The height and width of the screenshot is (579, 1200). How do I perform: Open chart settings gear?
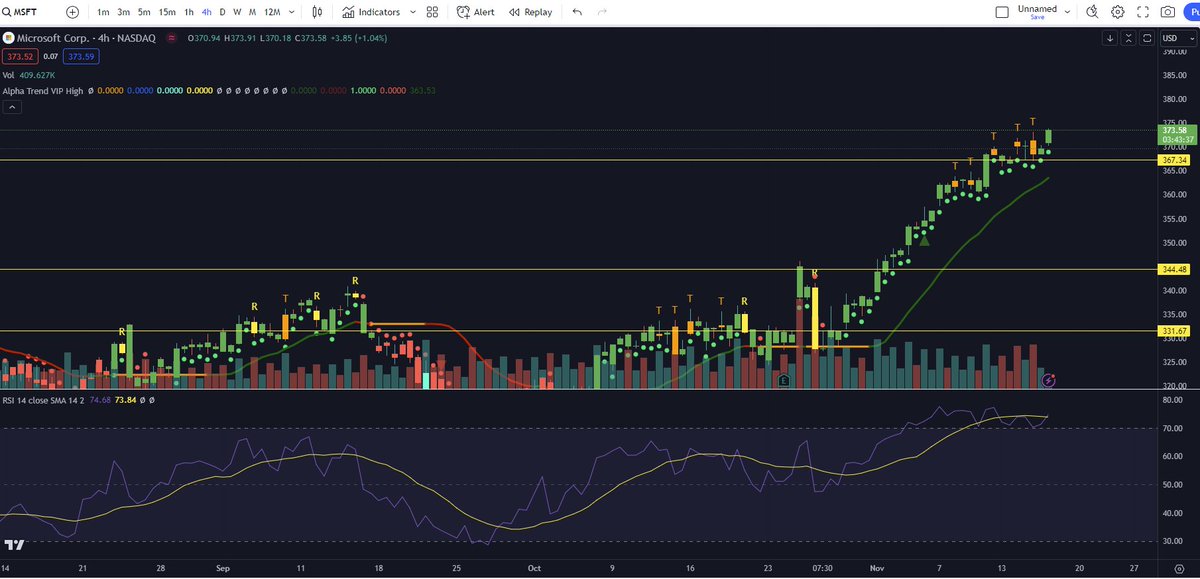pyautogui.click(x=1118, y=12)
